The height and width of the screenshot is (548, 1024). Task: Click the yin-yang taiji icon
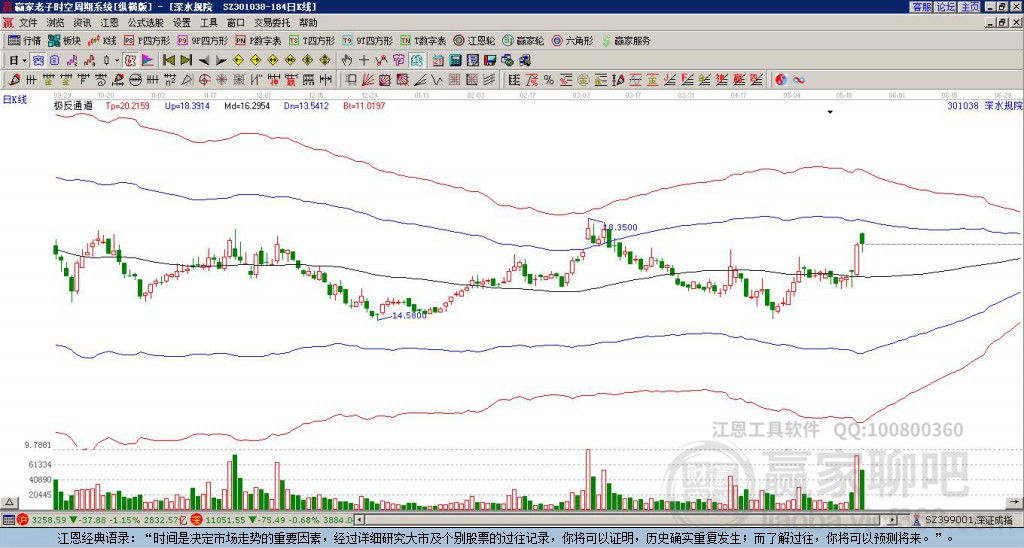tap(781, 80)
